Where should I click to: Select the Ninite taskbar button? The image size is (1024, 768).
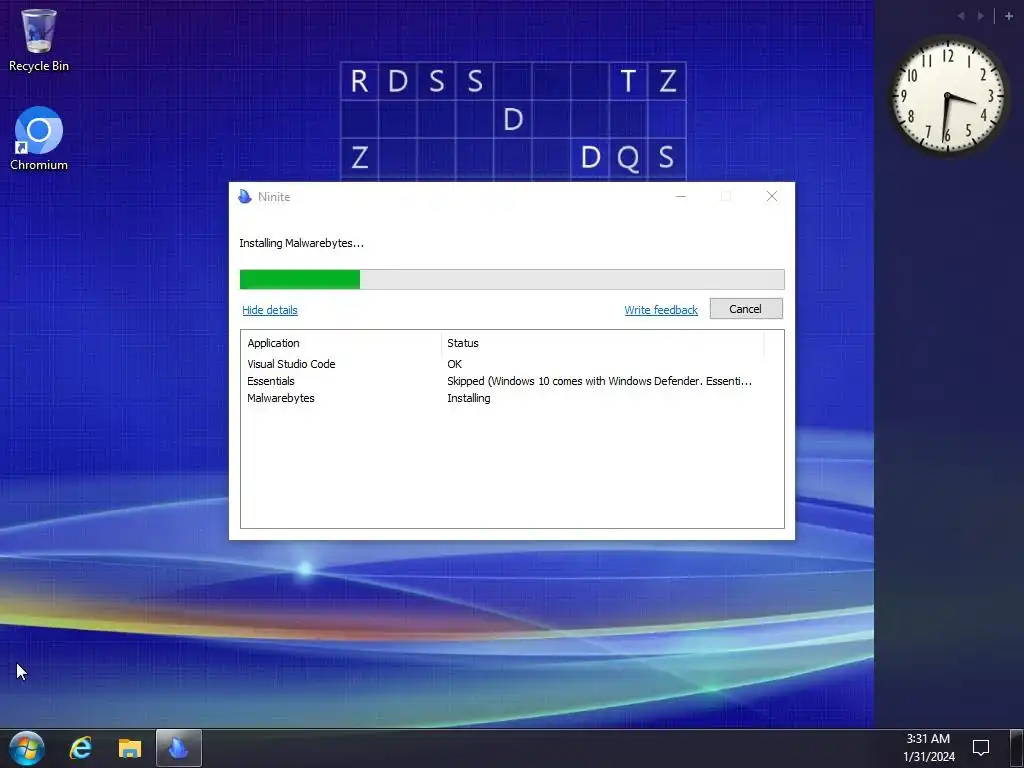click(179, 748)
